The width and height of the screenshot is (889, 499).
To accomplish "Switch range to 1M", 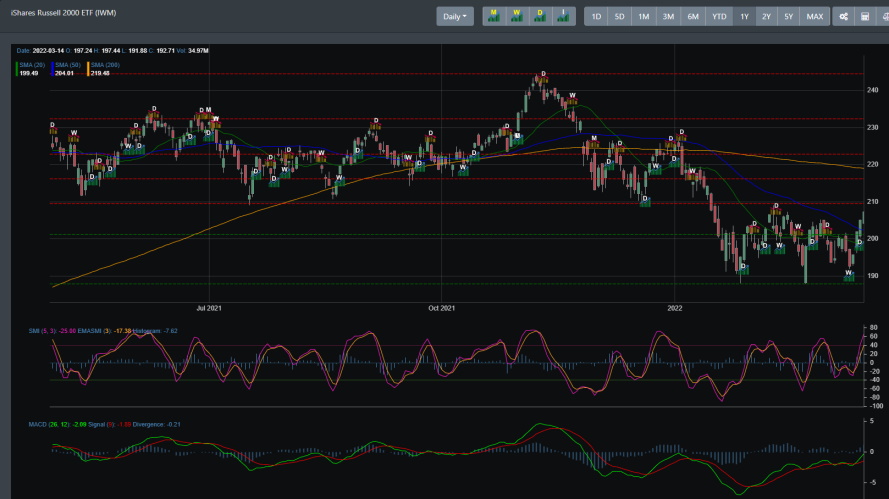I will coord(644,16).
